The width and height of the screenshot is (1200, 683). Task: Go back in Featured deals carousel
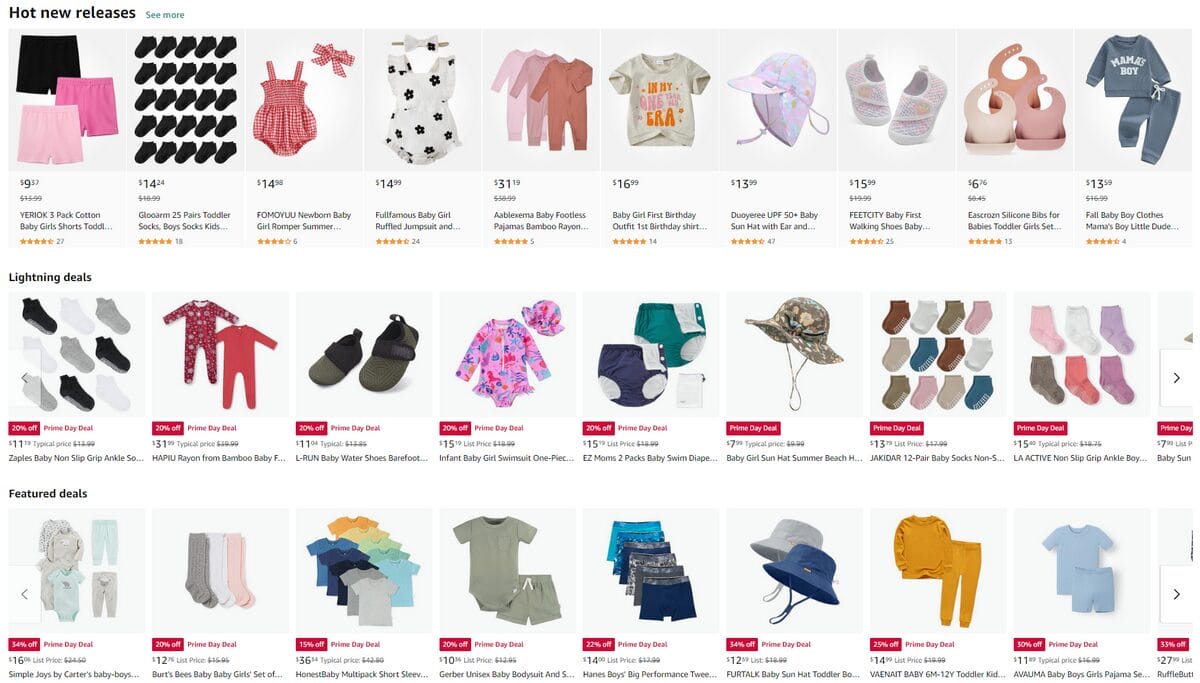24,594
